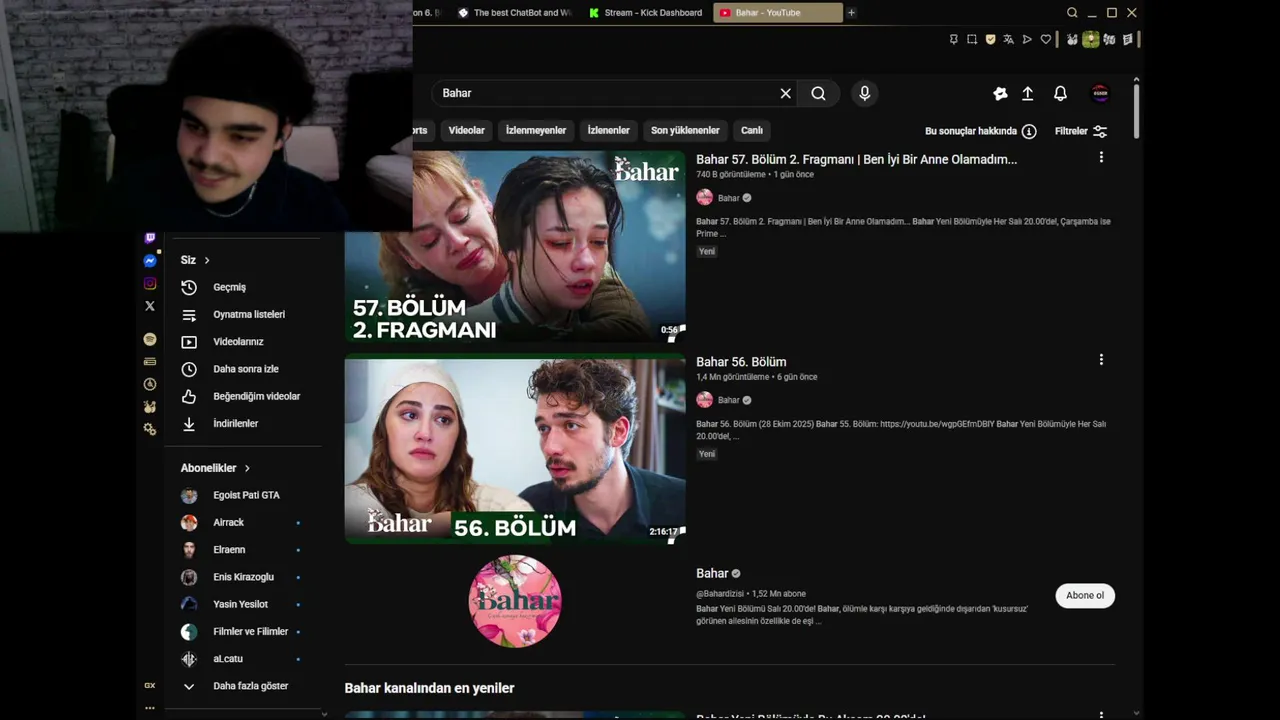This screenshot has width=1280, height=720.
Task: Start voice search with microphone icon
Action: coord(865,93)
